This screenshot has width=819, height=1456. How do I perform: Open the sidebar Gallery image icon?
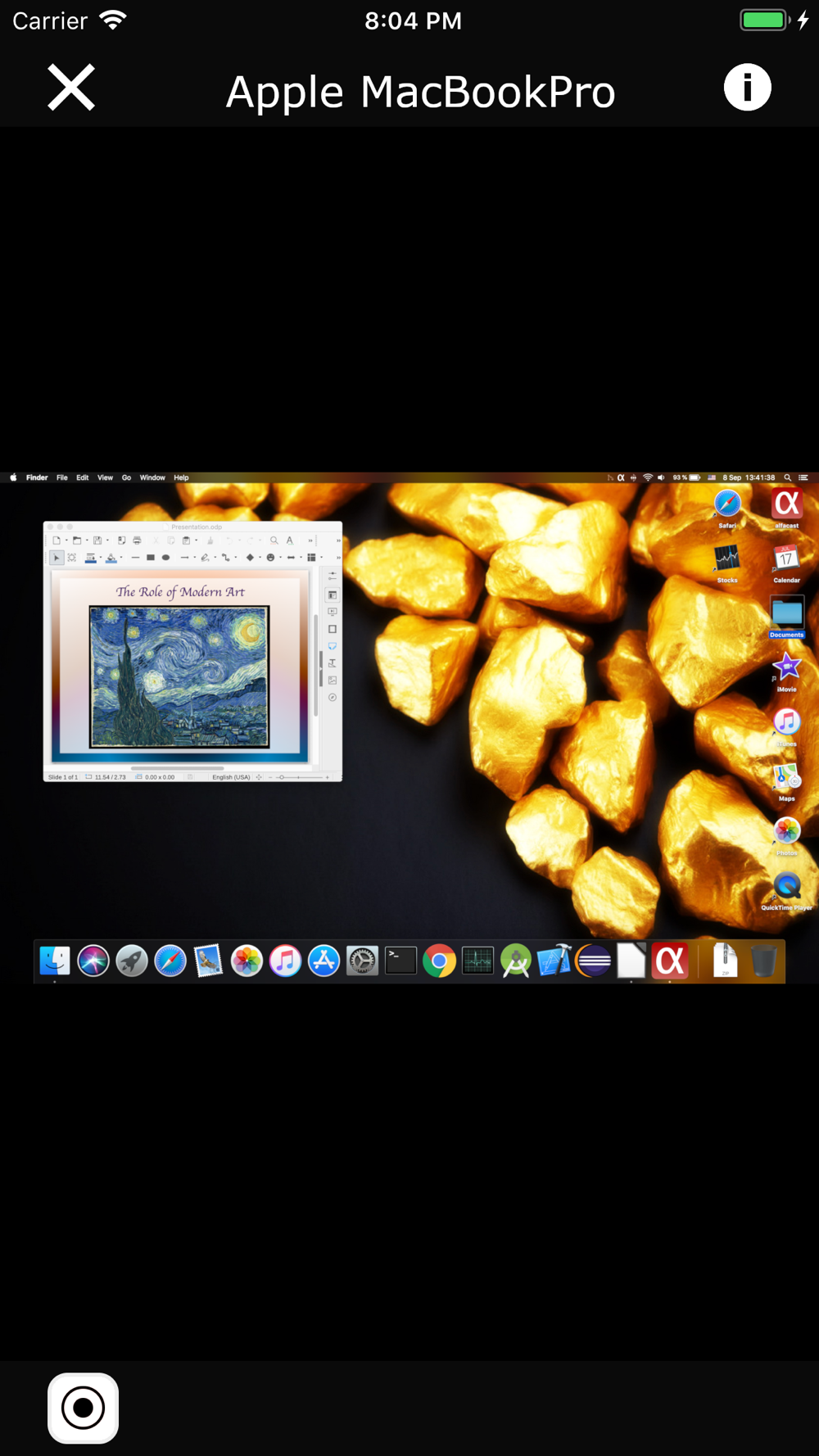pos(333,680)
